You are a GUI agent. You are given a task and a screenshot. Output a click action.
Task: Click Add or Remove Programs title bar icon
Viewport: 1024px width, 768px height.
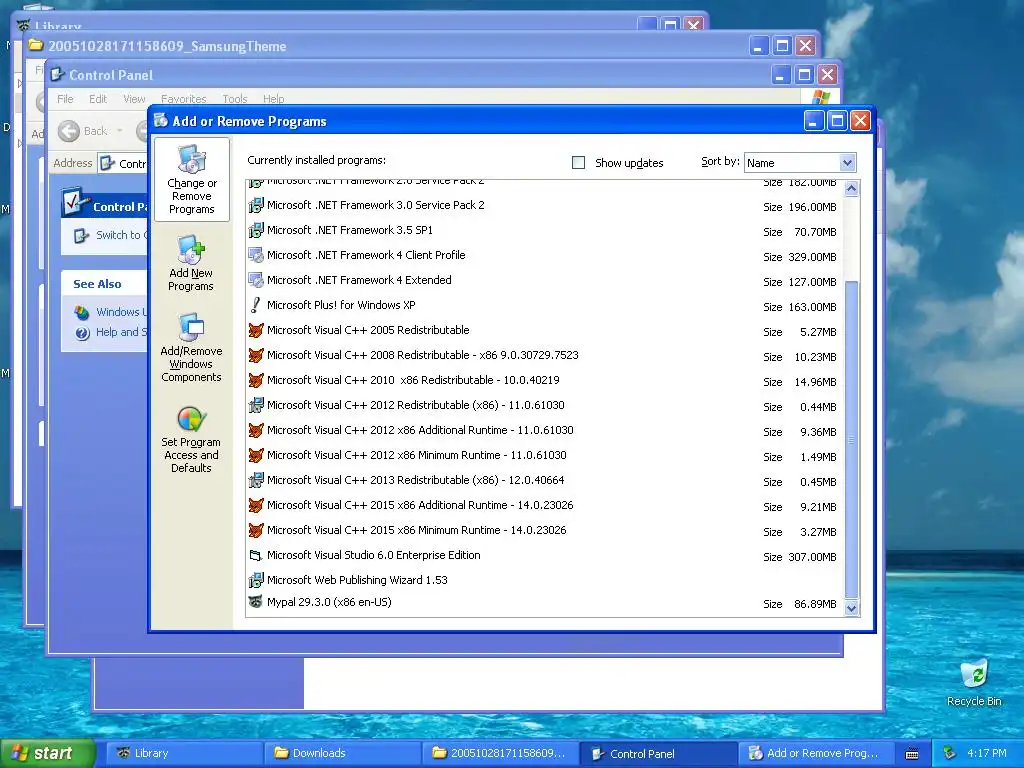pyautogui.click(x=161, y=121)
